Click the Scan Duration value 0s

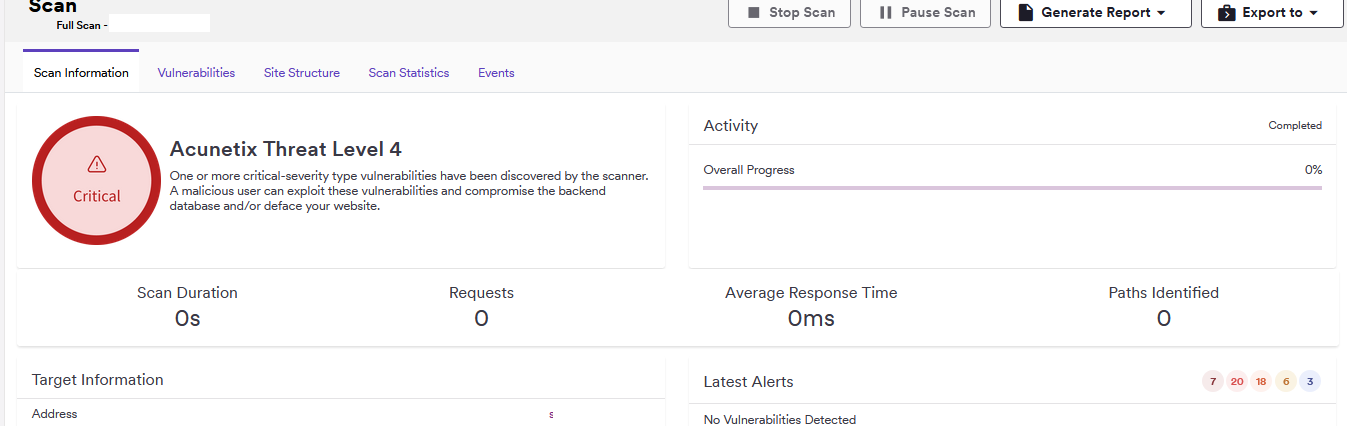click(x=188, y=319)
